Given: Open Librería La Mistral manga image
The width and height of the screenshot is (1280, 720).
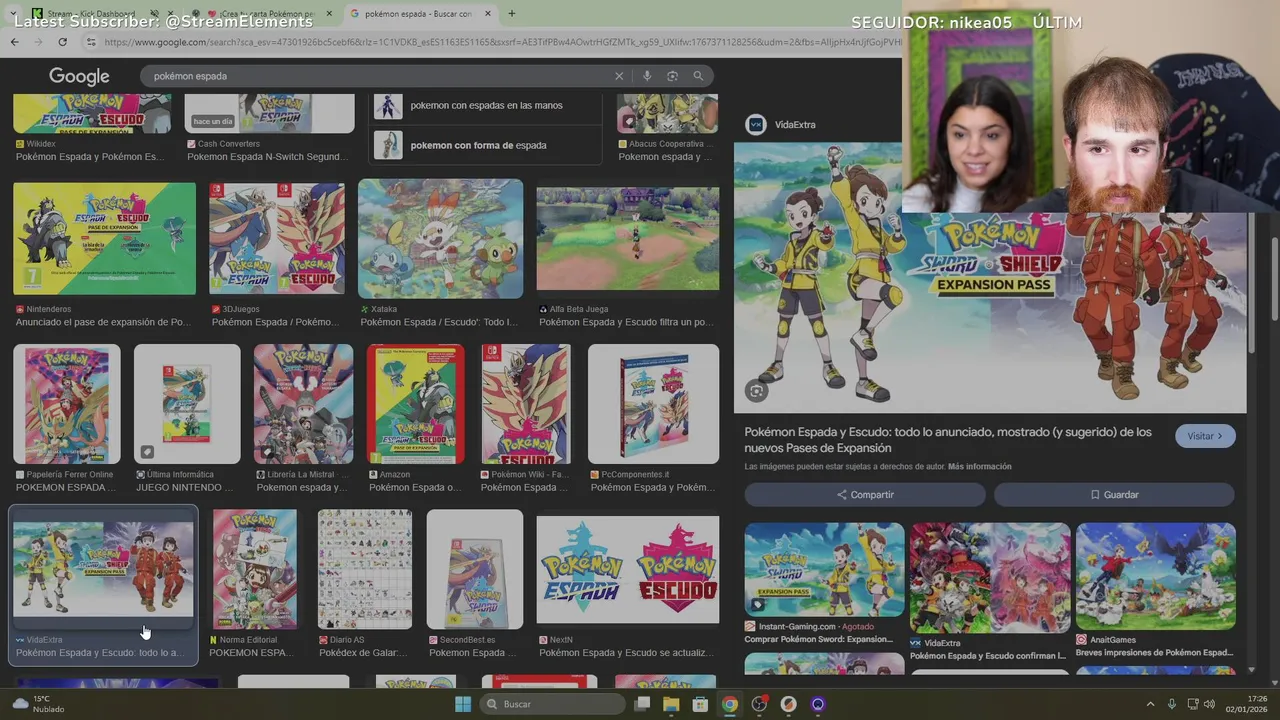Looking at the screenshot, I should point(303,404).
